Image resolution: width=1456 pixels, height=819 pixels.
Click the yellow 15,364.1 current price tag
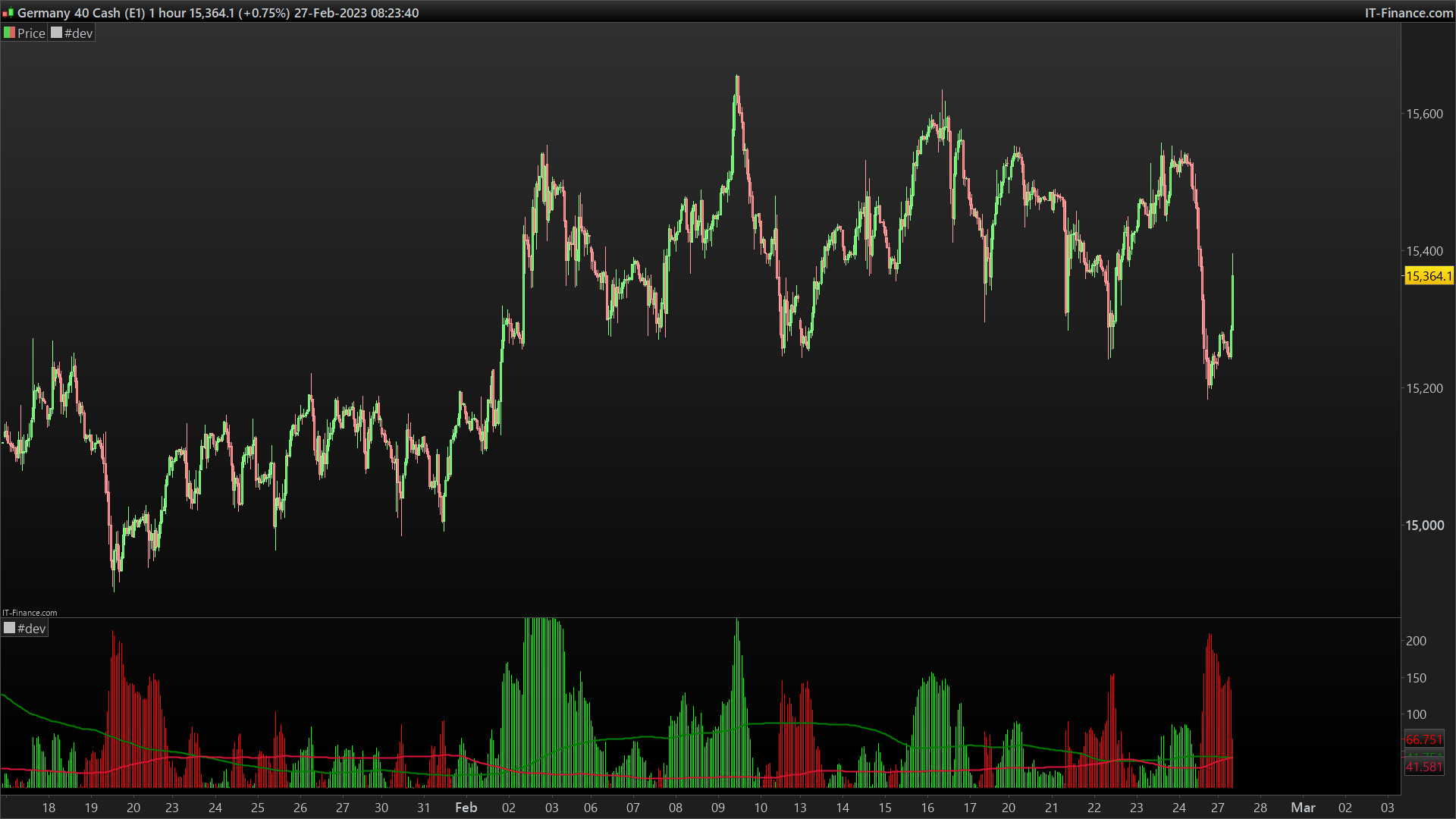(x=1429, y=276)
